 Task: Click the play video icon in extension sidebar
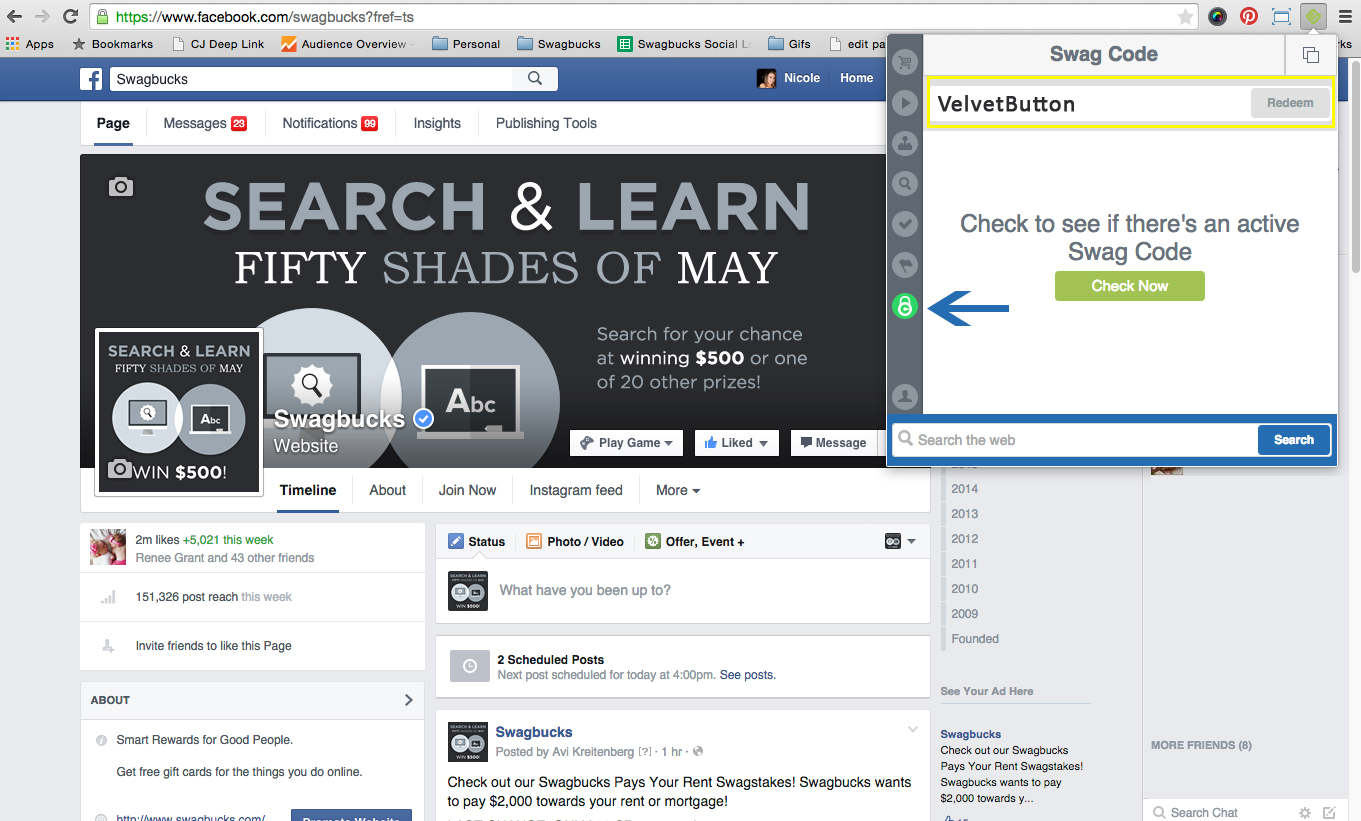coord(905,102)
